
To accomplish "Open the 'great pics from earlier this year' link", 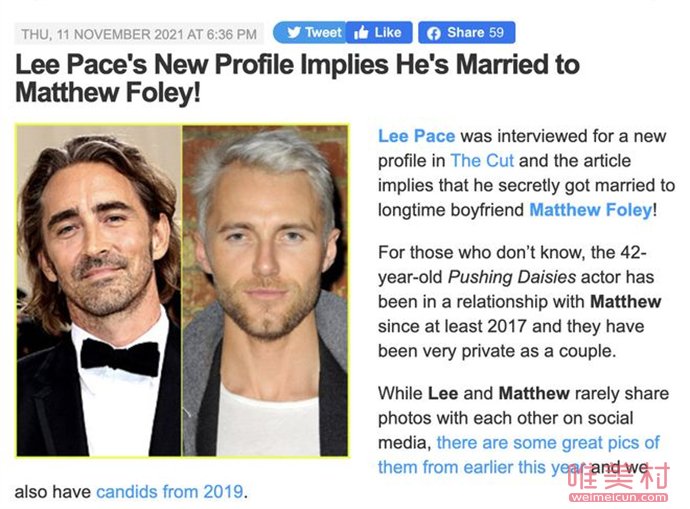I will point(519,454).
